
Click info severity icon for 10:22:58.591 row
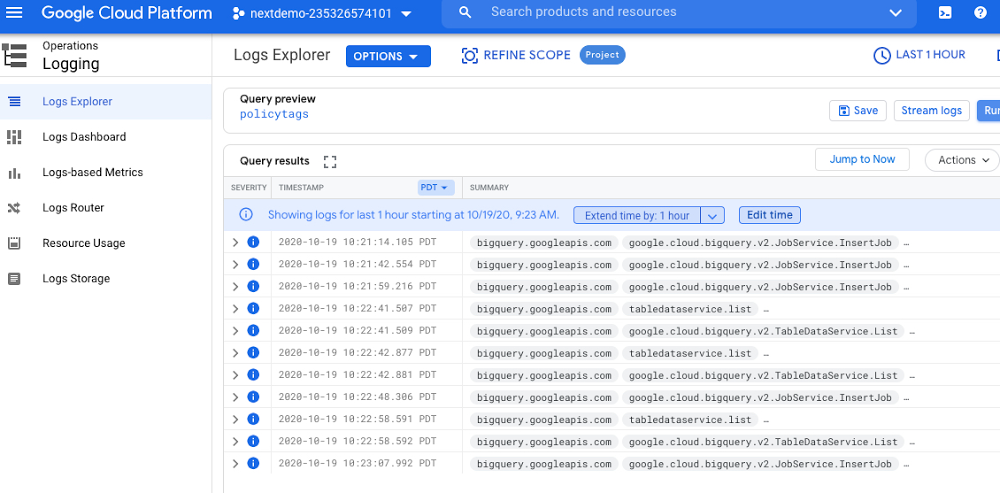tap(253, 420)
